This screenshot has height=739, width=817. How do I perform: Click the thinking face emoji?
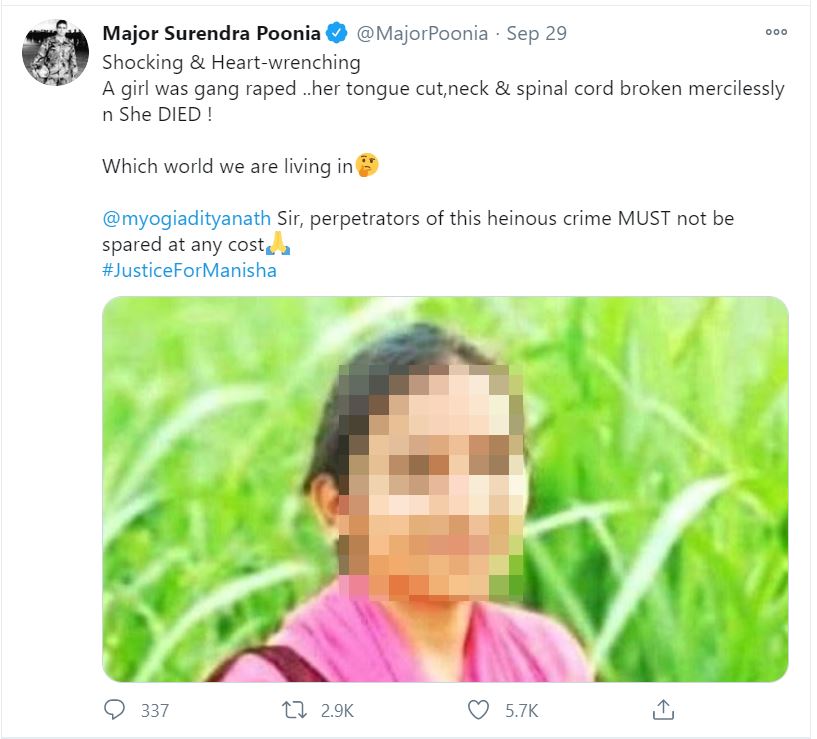pyautogui.click(x=367, y=166)
